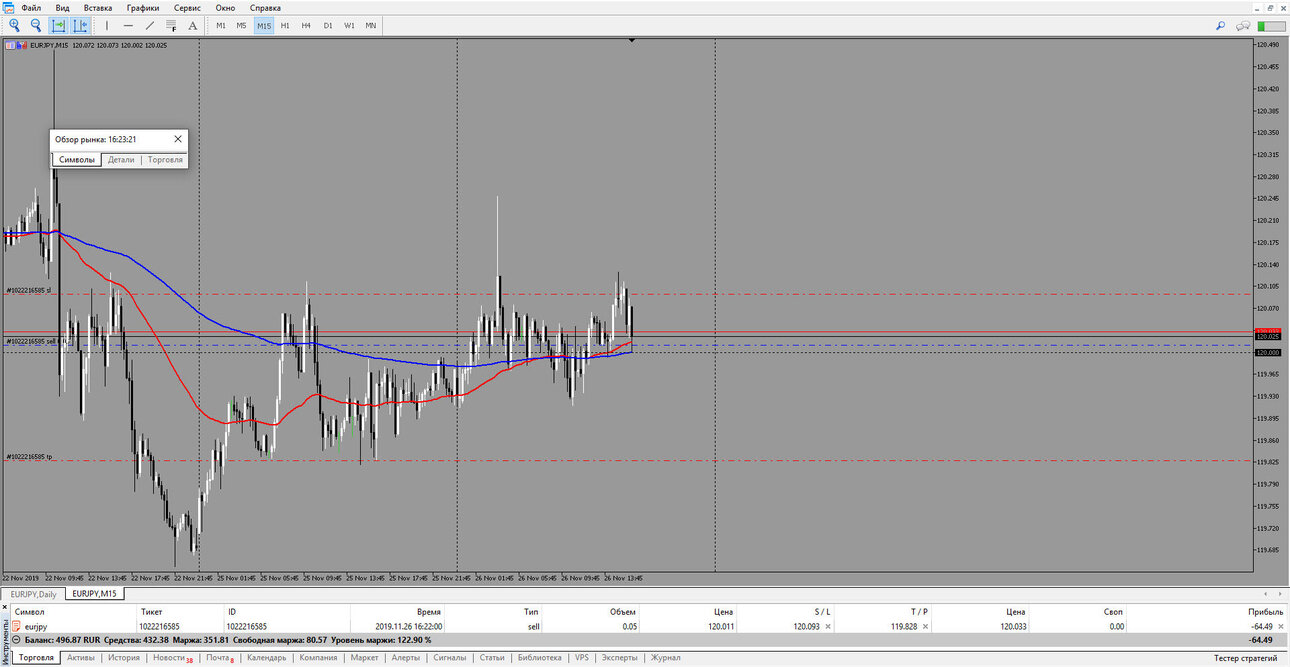
Task: Open the Вид menu
Action: (62, 7)
